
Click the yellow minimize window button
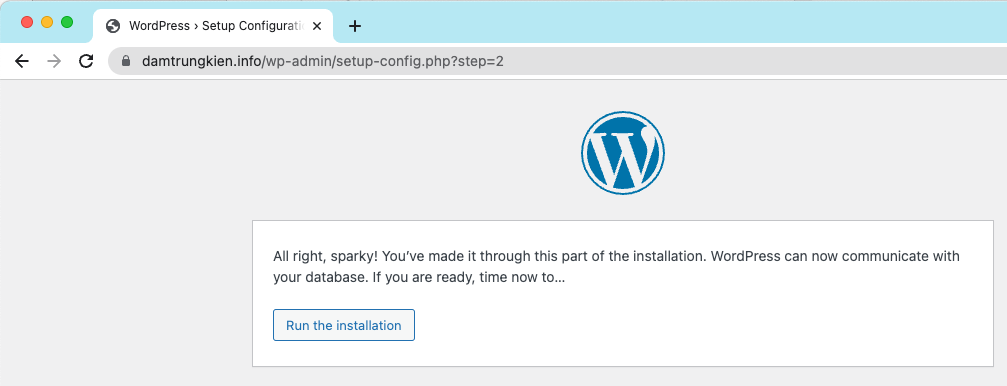click(47, 22)
